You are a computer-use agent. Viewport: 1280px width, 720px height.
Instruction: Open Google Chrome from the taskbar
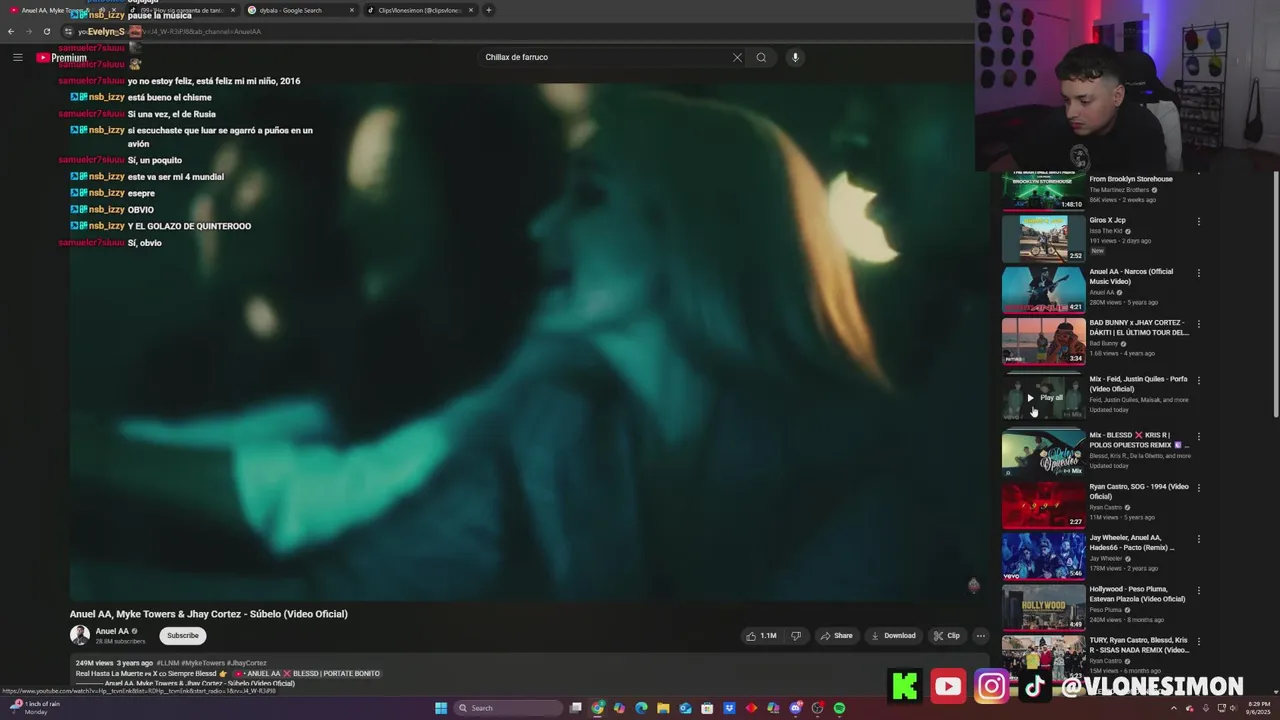coord(598,708)
